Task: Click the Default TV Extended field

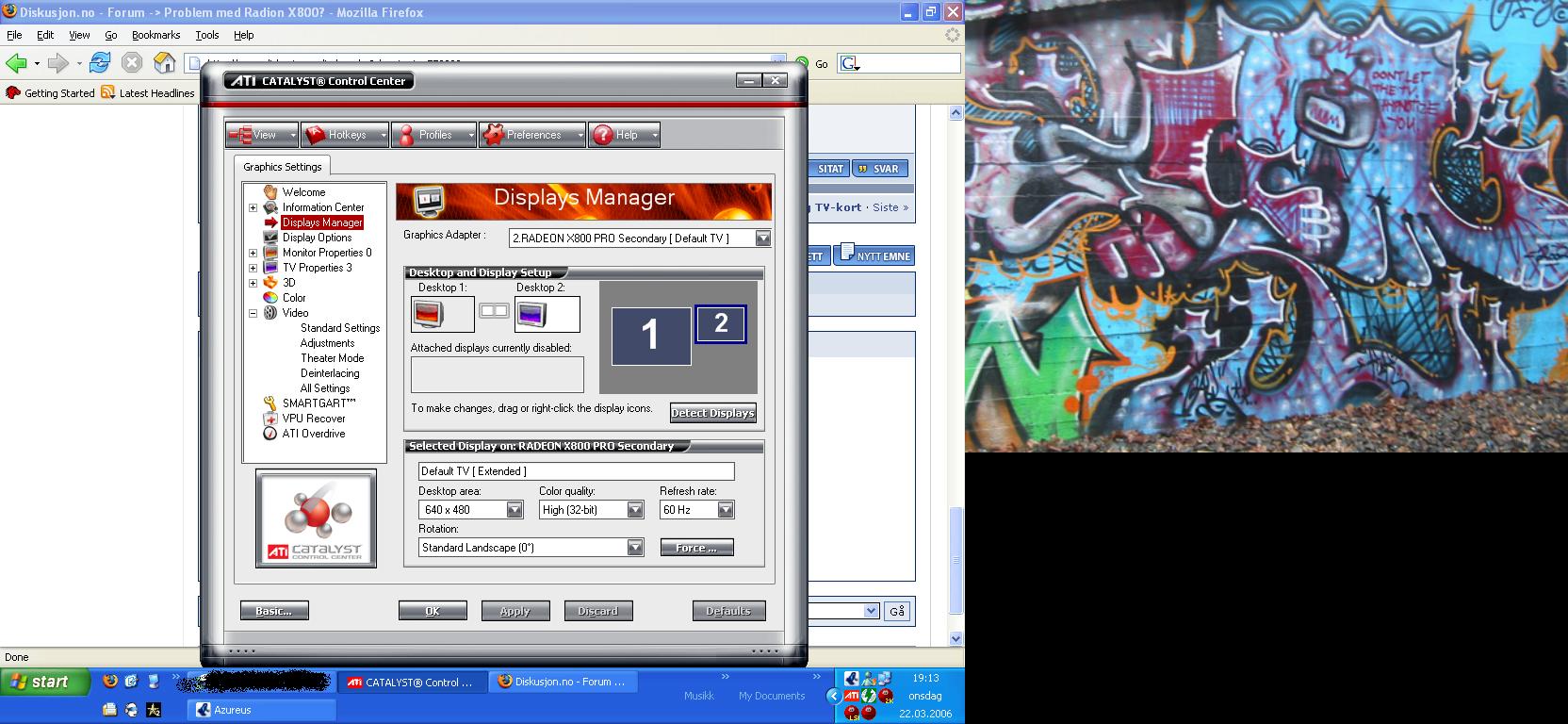Action: (576, 471)
